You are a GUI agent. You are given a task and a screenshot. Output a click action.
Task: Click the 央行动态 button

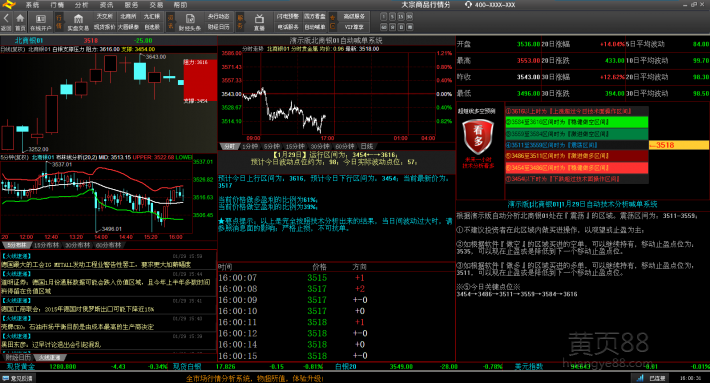coord(219,16)
